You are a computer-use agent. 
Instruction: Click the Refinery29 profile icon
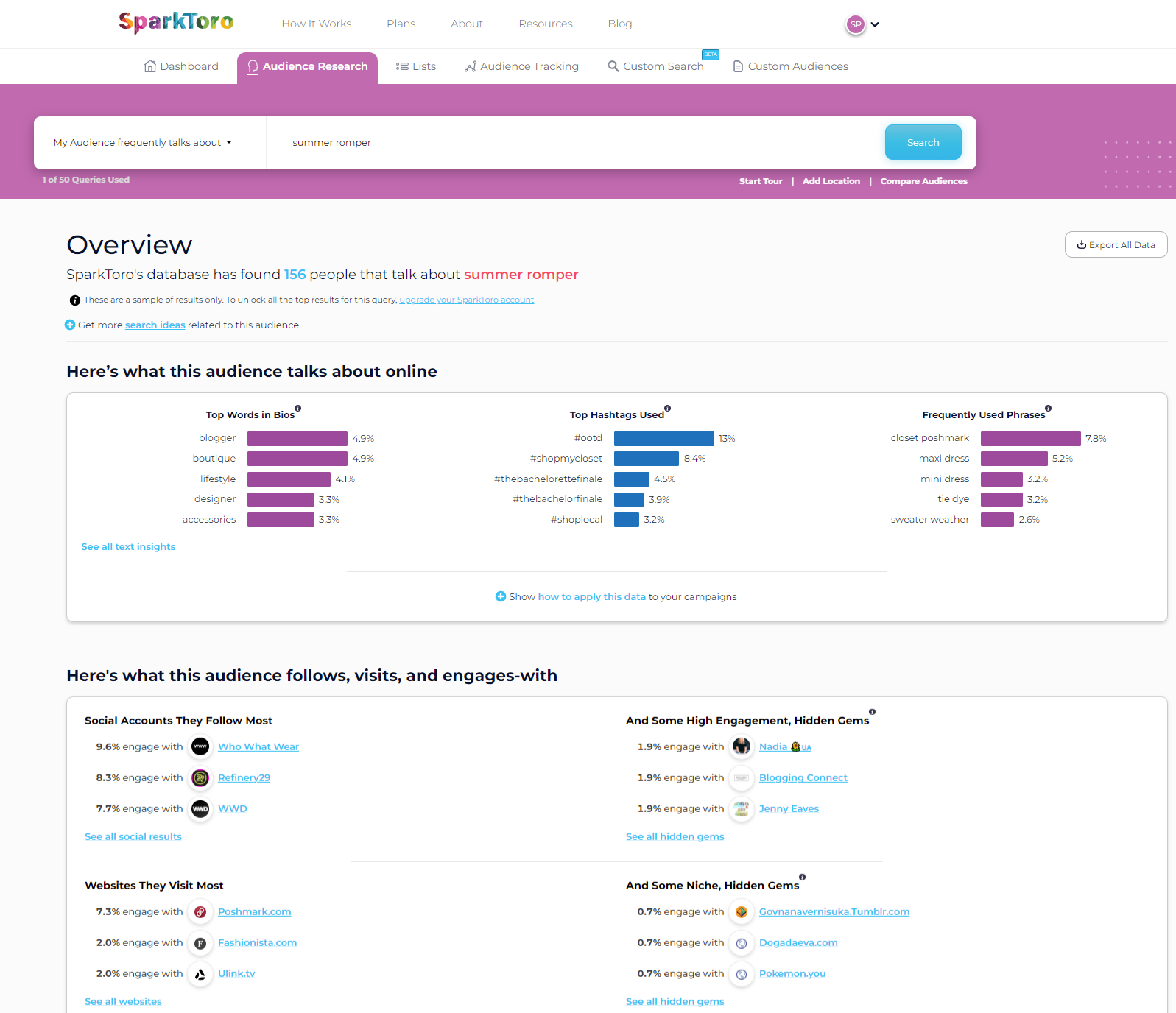pos(200,778)
